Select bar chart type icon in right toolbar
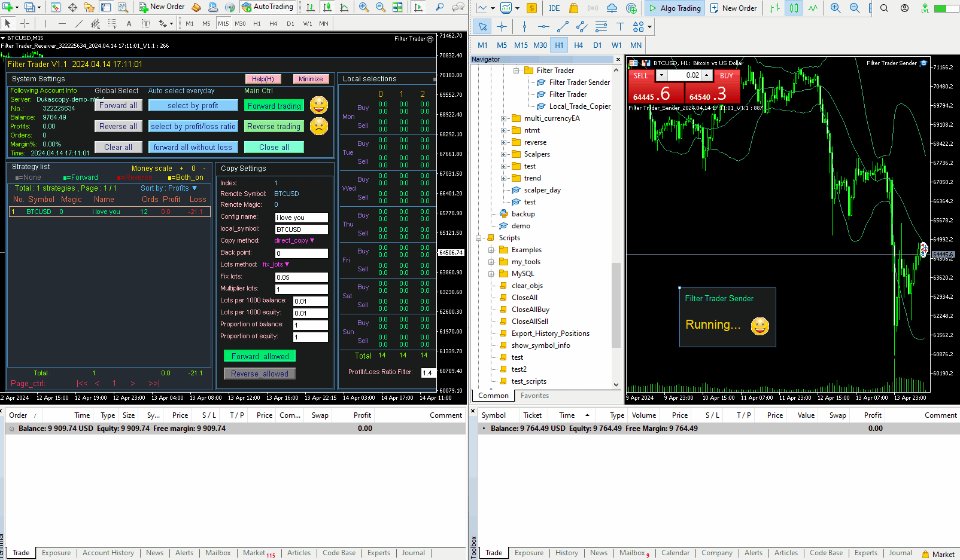The height and width of the screenshot is (560, 960). (x=775, y=8)
